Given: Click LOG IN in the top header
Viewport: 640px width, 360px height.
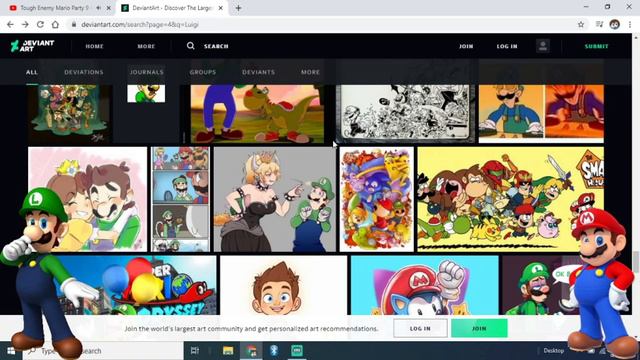Looking at the screenshot, I should click(x=507, y=46).
